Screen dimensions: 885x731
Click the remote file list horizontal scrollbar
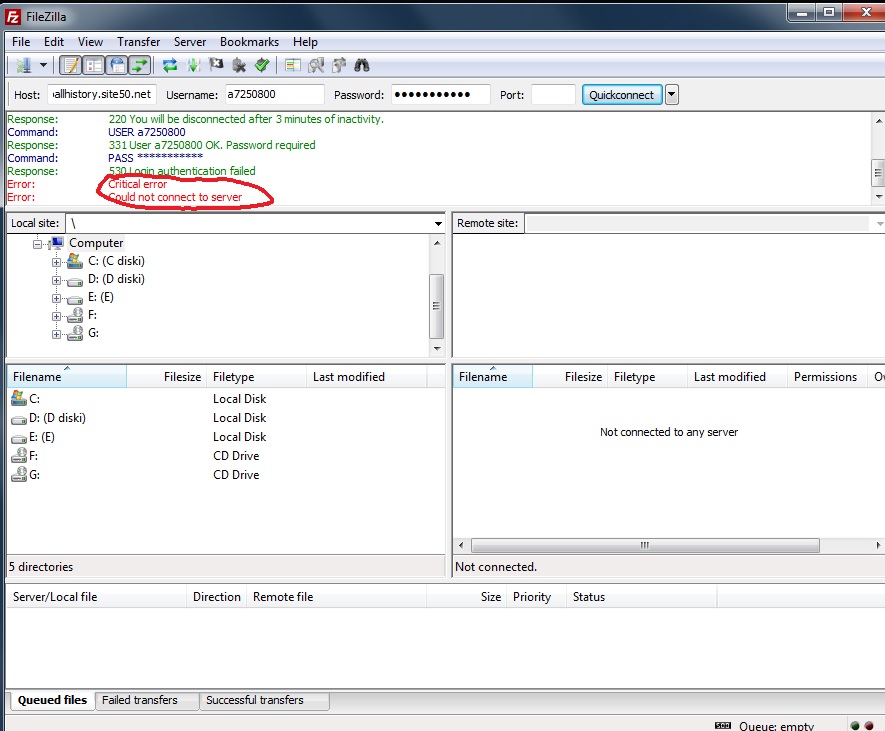pyautogui.click(x=644, y=546)
